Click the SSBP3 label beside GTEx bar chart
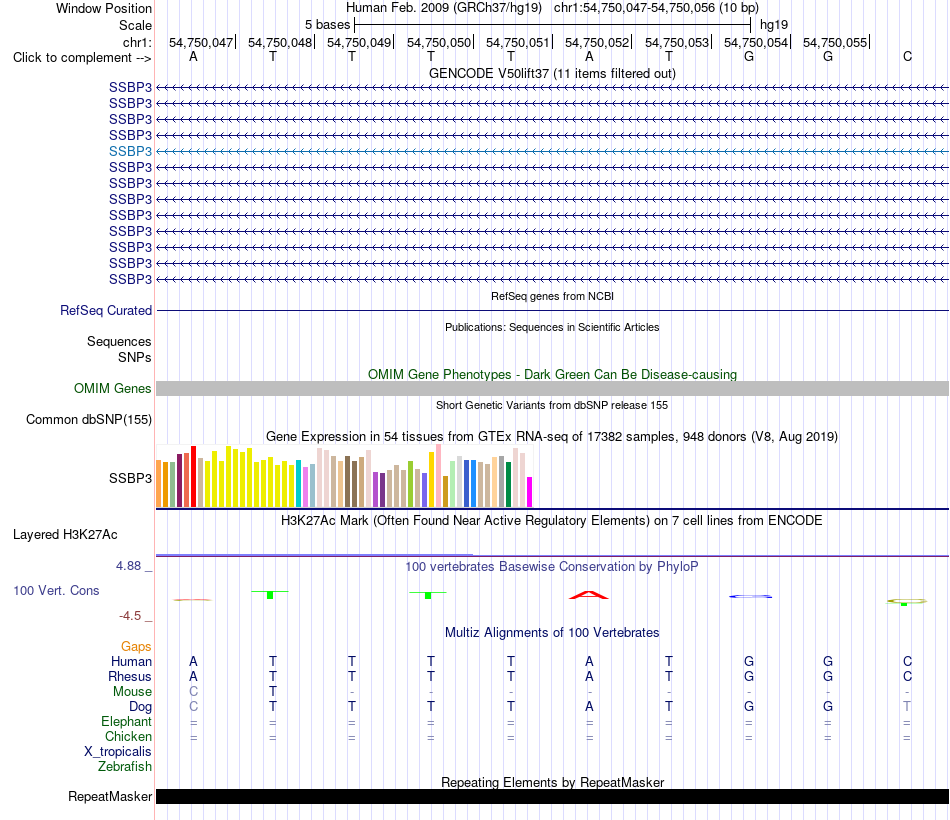 click(x=130, y=478)
